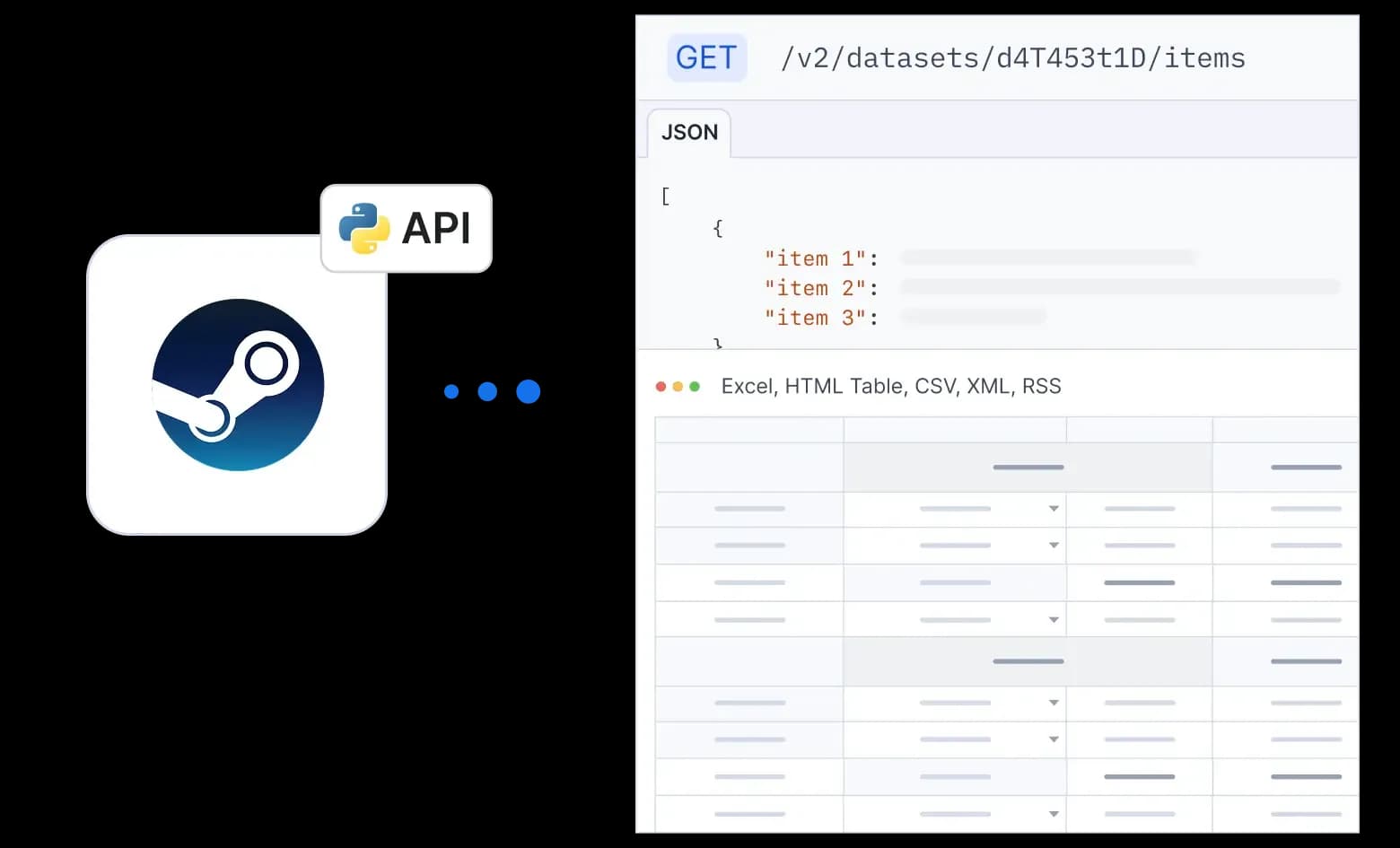Click the Excel, HTML Table, CSV, XML, RSS title

tap(890, 387)
